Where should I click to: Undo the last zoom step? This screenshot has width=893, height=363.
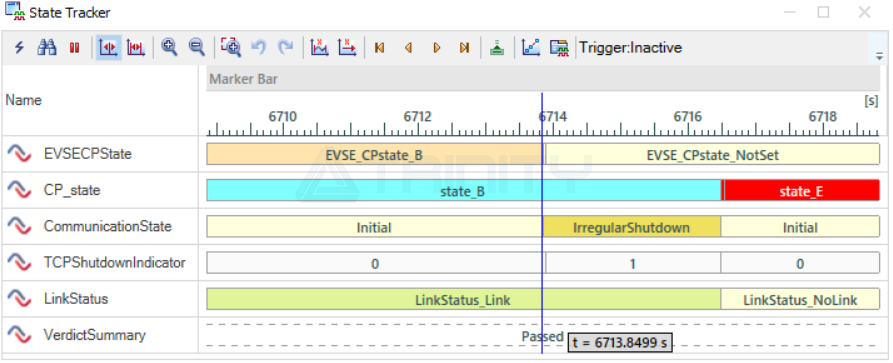(259, 48)
